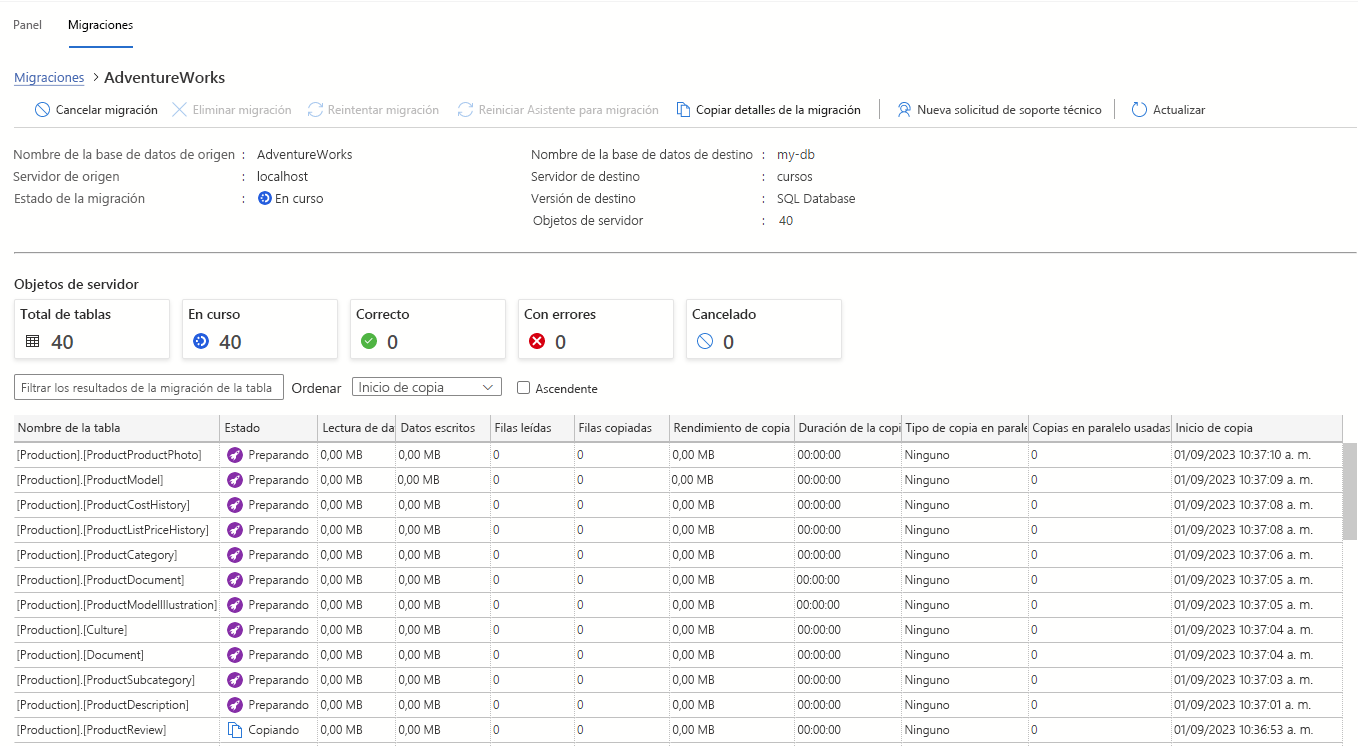Click the Filas leídas 0 value for ProductCategory
This screenshot has height=746, width=1358.
pos(496,555)
